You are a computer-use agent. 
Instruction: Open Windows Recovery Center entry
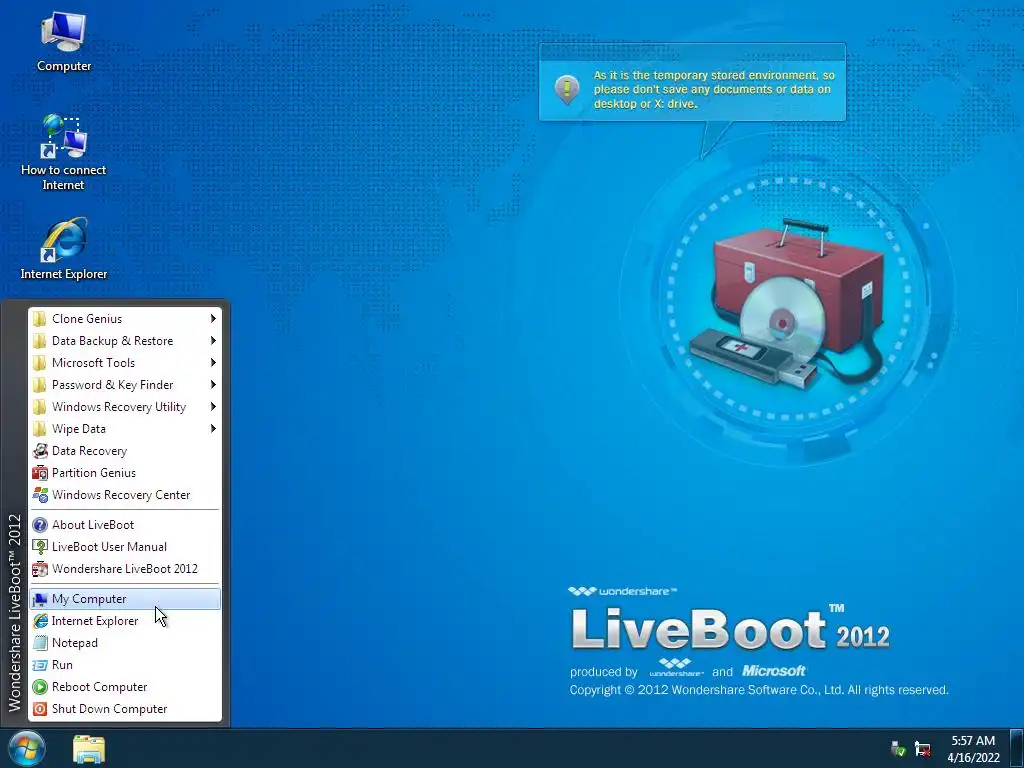(125, 495)
